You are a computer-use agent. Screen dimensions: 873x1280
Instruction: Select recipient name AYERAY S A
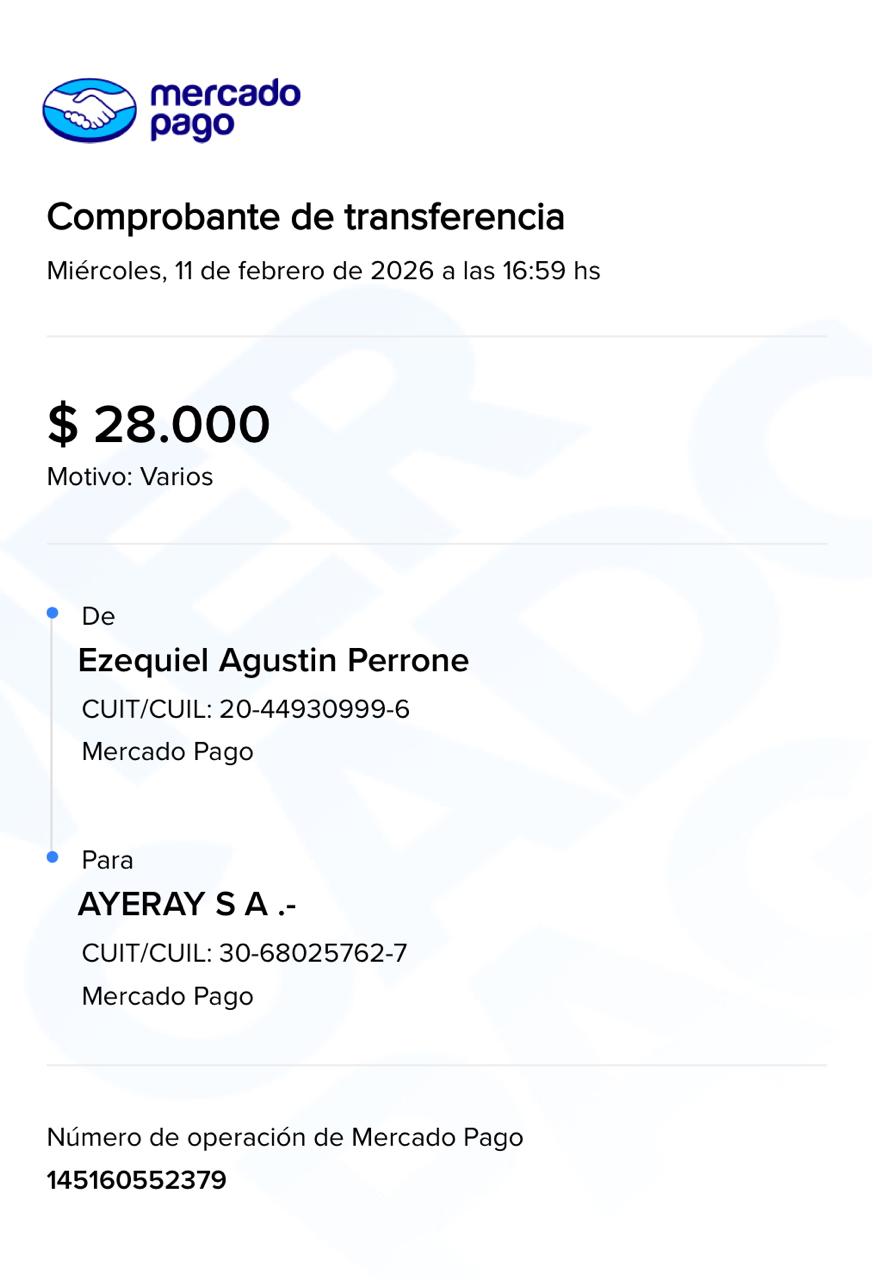click(x=187, y=904)
